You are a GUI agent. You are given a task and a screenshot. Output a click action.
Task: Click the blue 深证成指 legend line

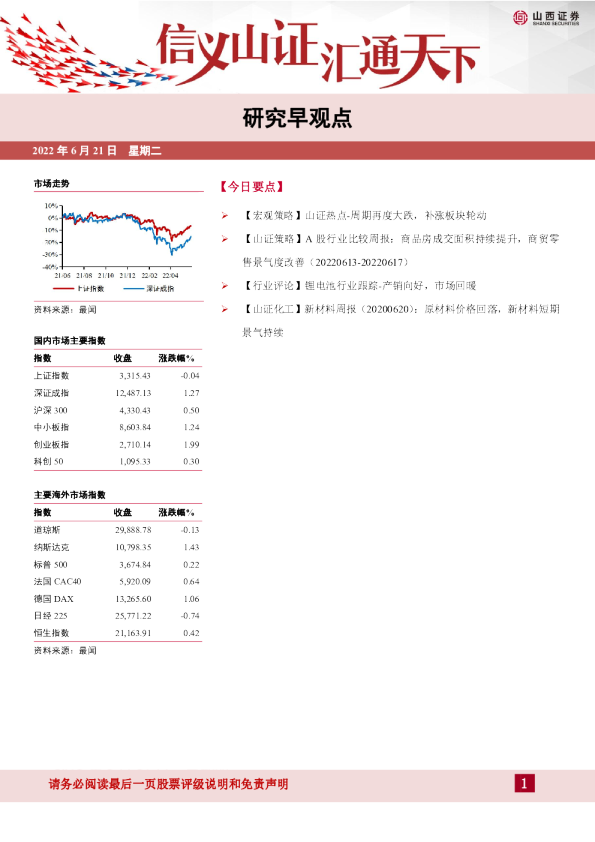133,289
